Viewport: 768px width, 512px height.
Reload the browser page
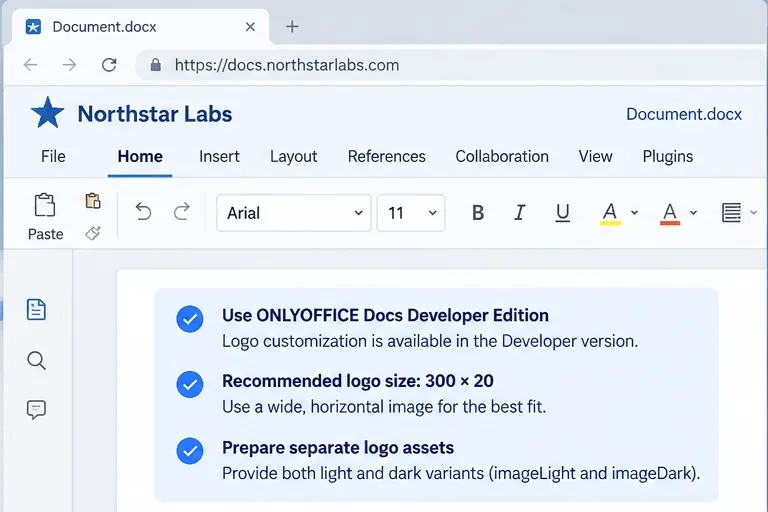click(109, 65)
